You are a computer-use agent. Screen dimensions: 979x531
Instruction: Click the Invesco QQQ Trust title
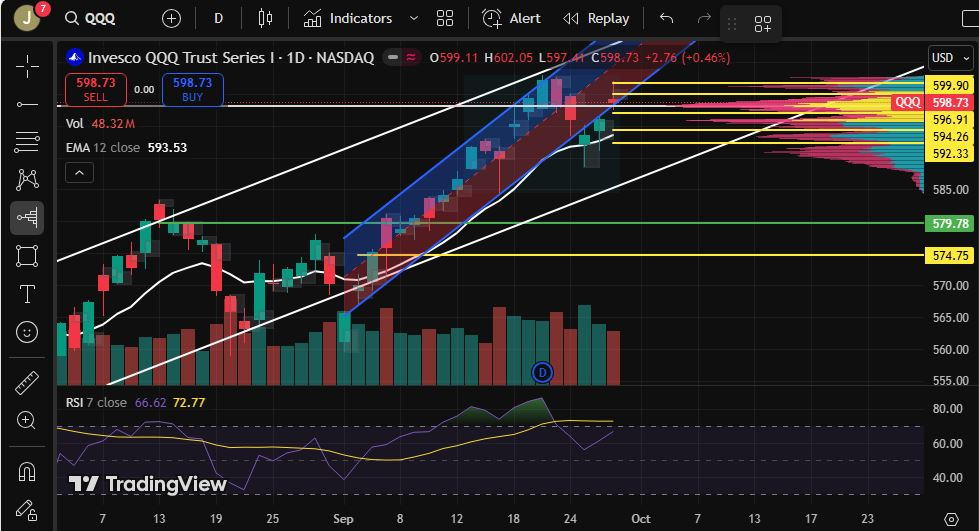click(x=230, y=58)
